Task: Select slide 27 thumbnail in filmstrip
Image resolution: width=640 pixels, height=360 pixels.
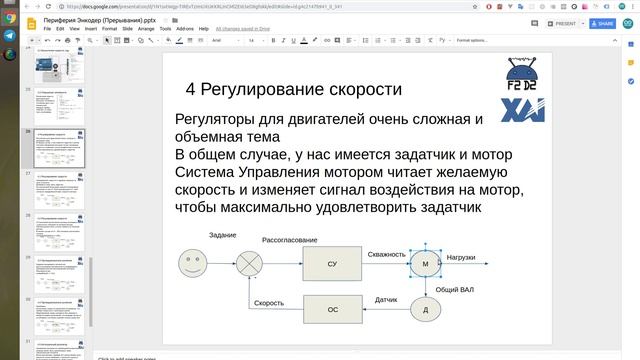Action: [59, 190]
